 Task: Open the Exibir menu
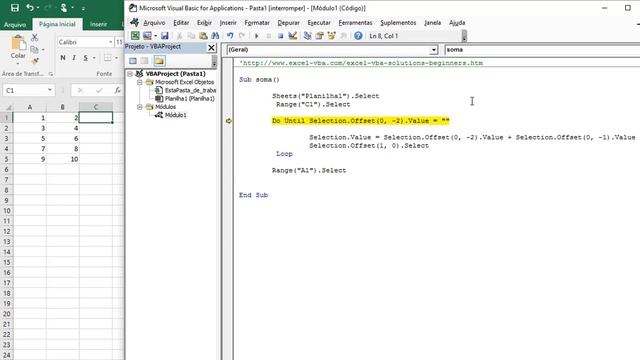[x=204, y=23]
